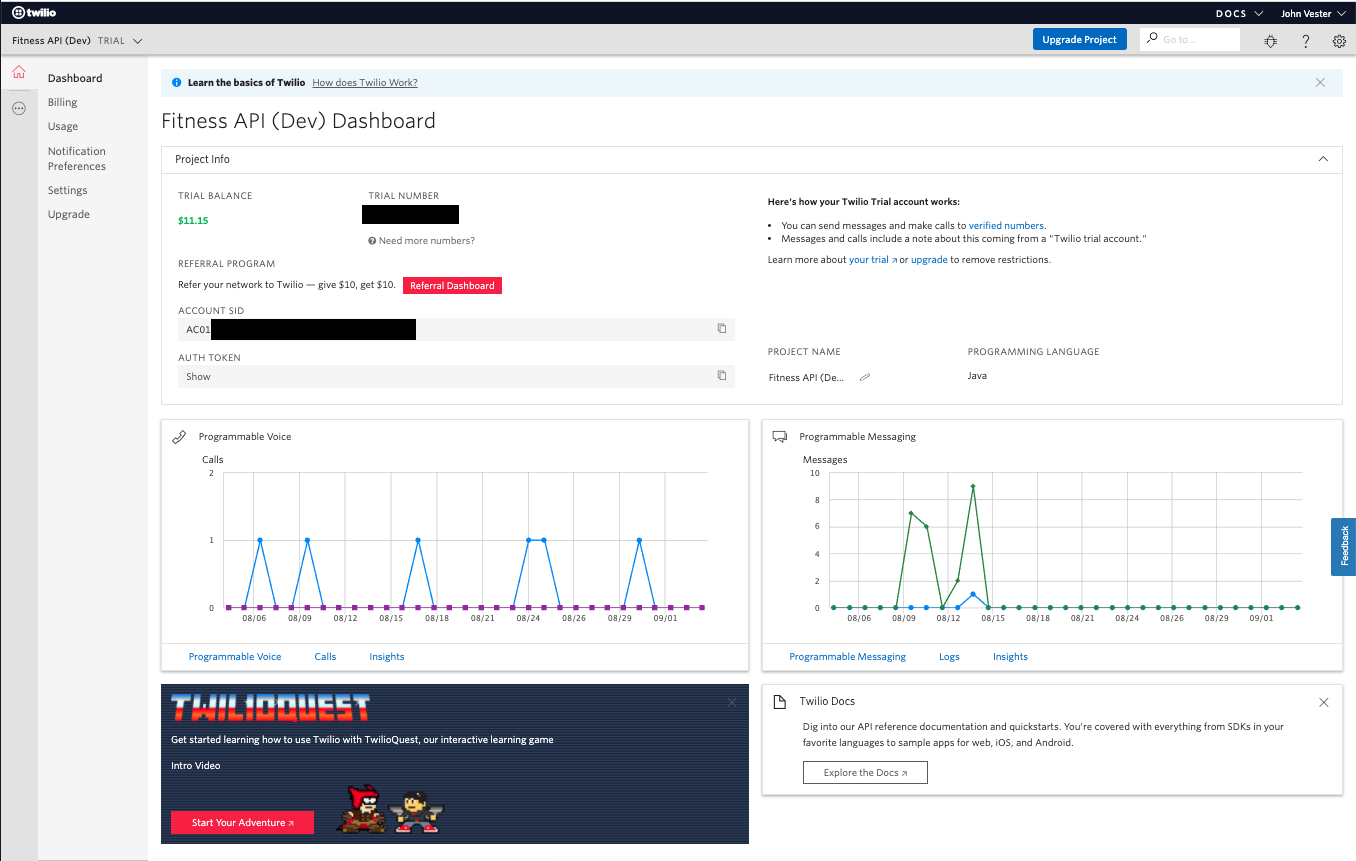The image size is (1356, 861).
Task: Click the search magnifier icon
Action: 1153,39
